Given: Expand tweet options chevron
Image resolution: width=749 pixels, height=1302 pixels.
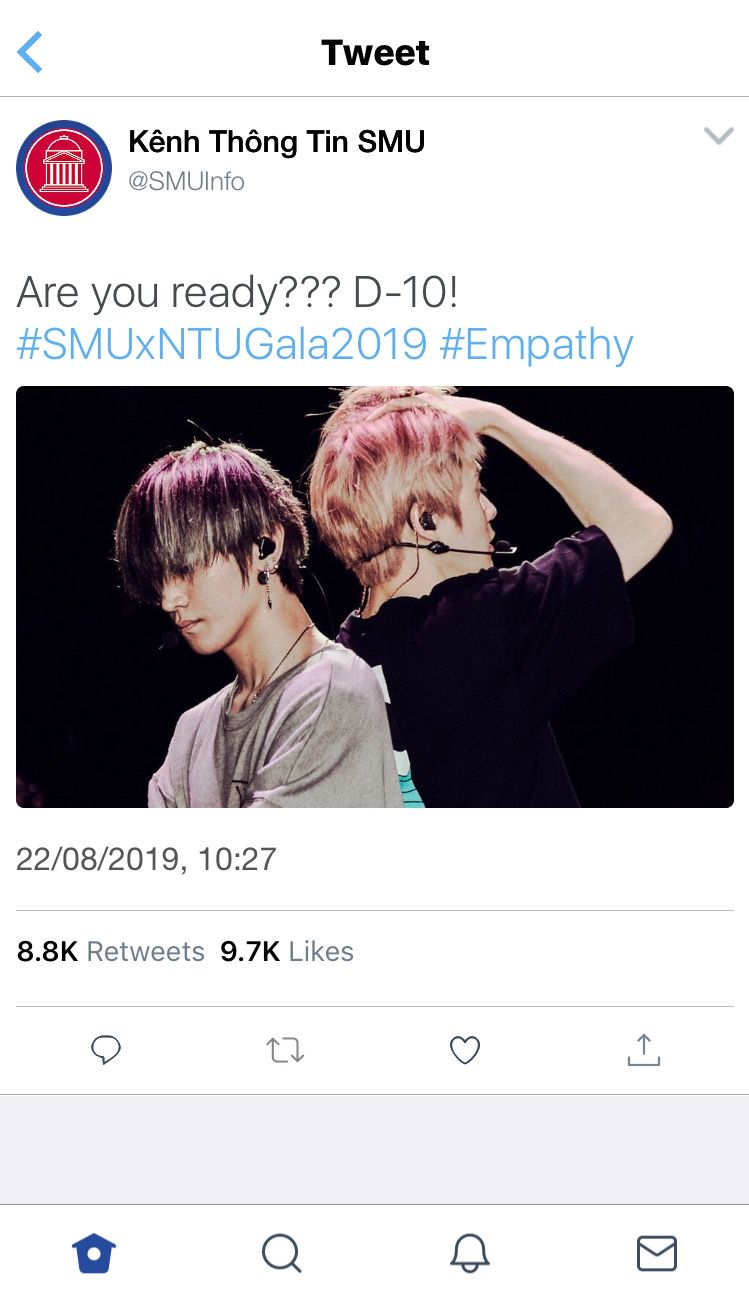Looking at the screenshot, I should 719,137.
